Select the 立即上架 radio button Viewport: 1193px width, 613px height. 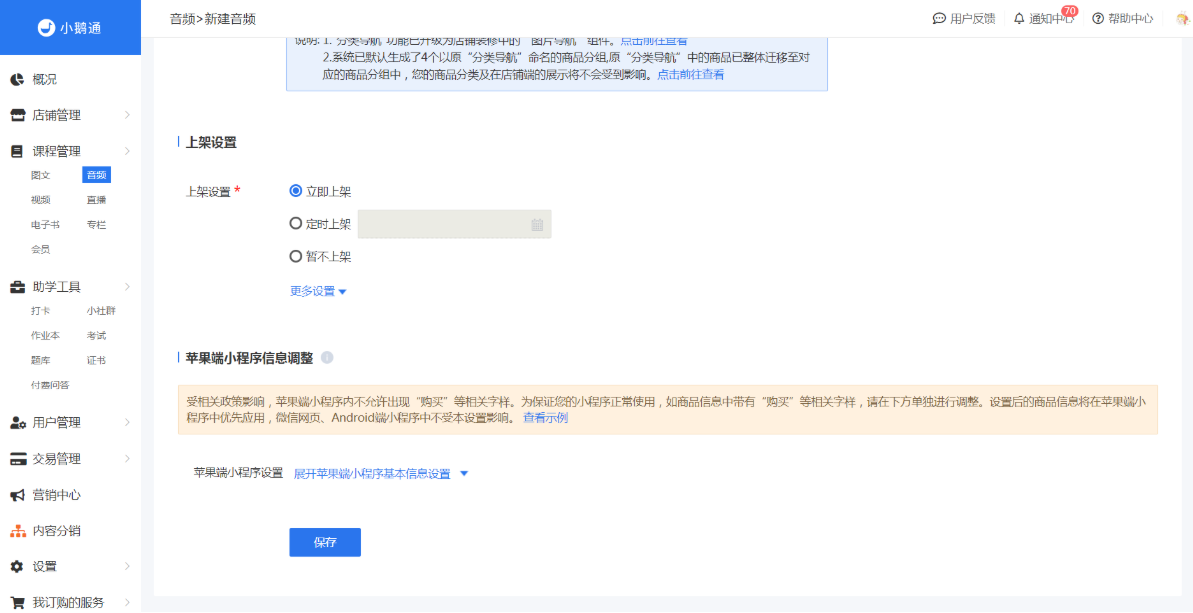coord(296,191)
